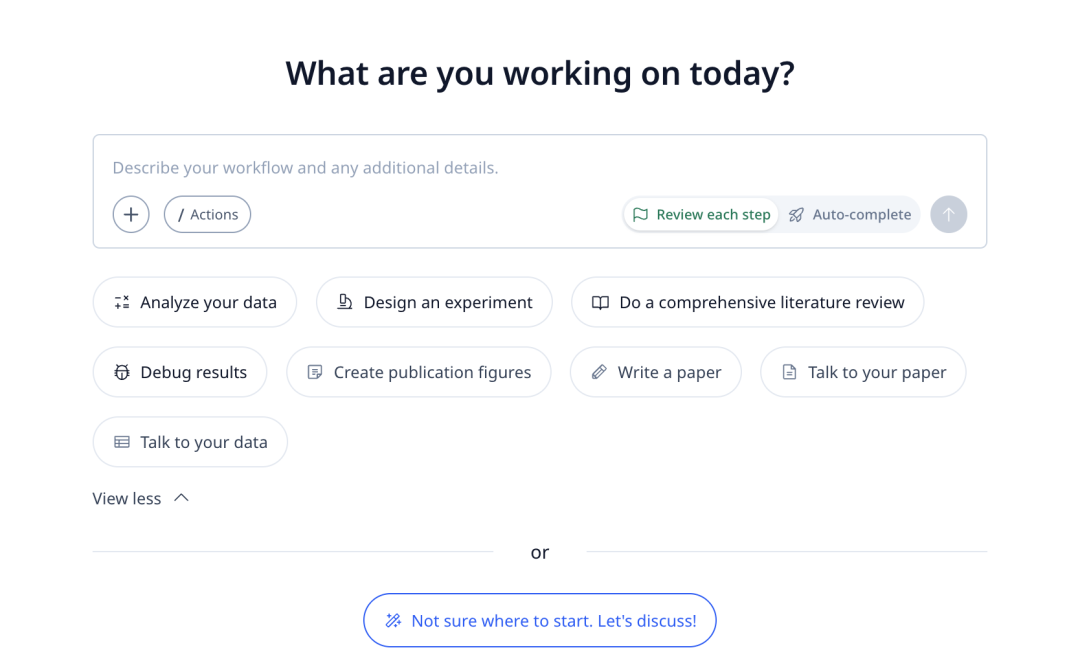
Task: Click Not sure where to start. Let's discuss!
Action: (x=540, y=621)
